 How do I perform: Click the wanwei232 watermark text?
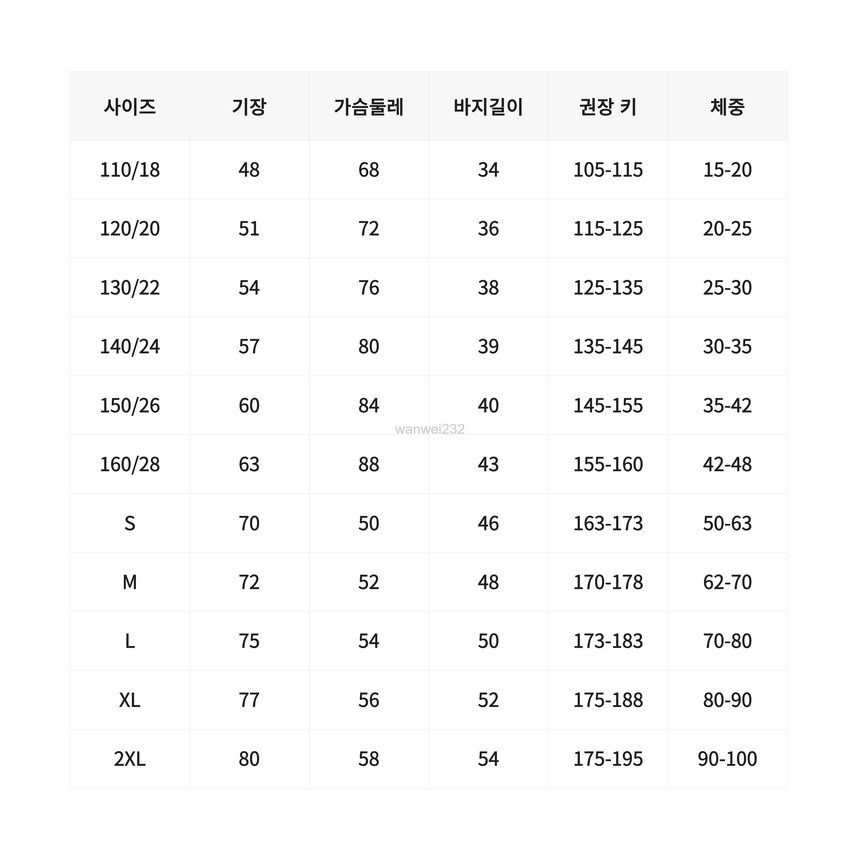(x=430, y=429)
